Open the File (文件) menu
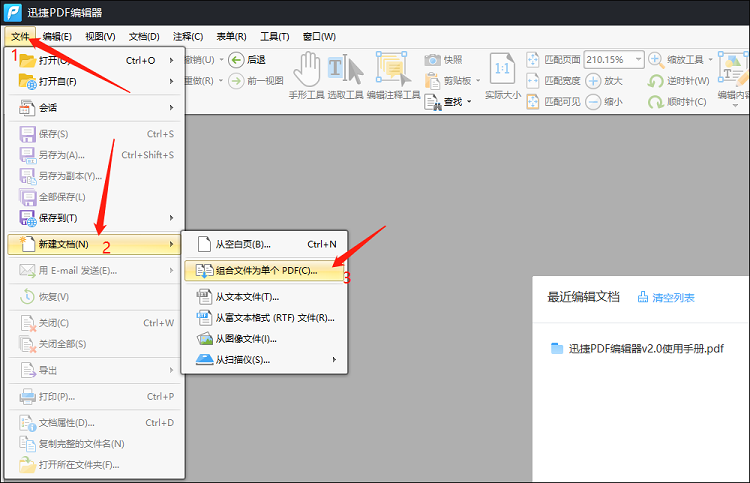The width and height of the screenshot is (750, 483). coord(20,36)
